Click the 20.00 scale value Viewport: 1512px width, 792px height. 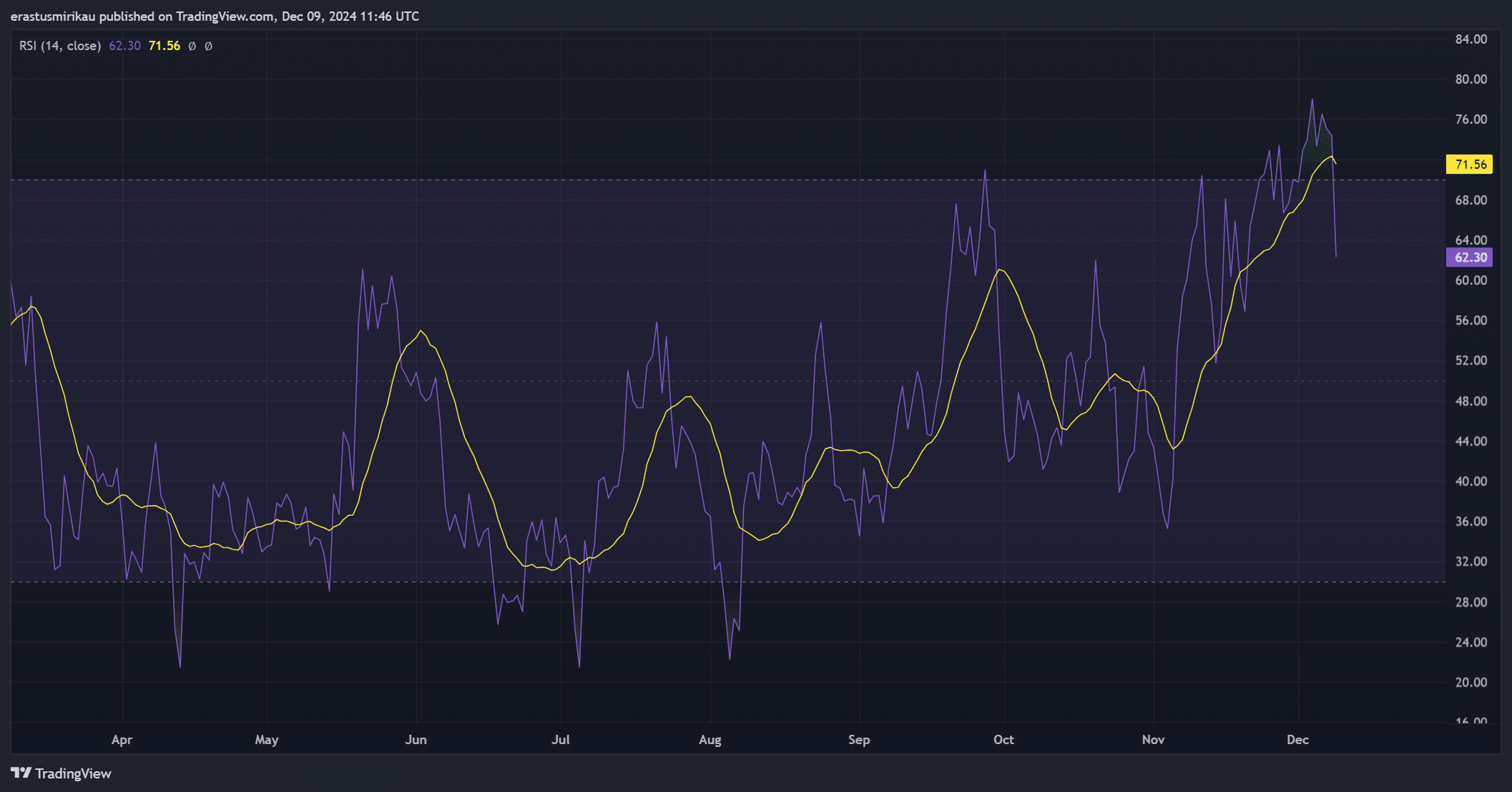[1471, 683]
